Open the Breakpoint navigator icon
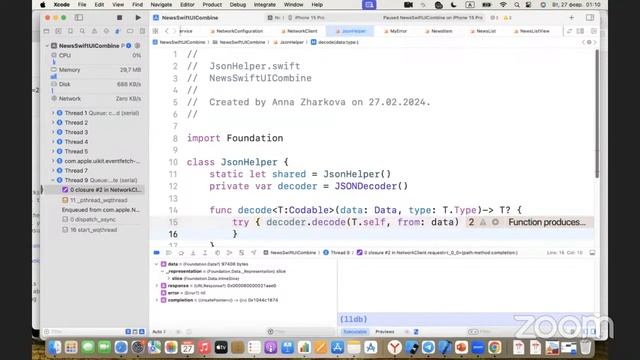The image size is (640, 360). click(130, 31)
